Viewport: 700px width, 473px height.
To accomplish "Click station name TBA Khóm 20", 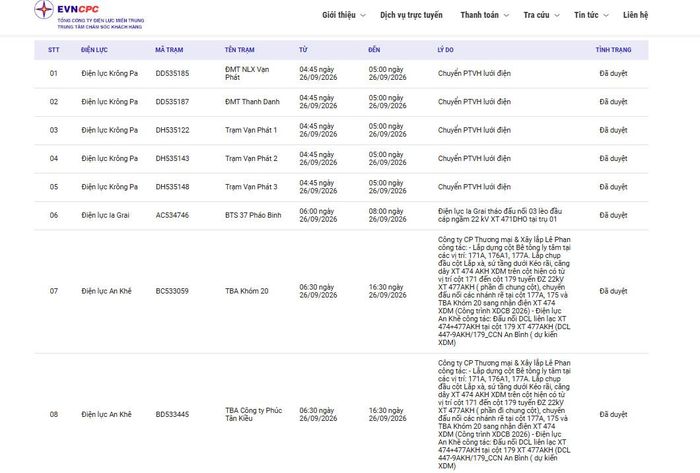I will tap(246, 291).
